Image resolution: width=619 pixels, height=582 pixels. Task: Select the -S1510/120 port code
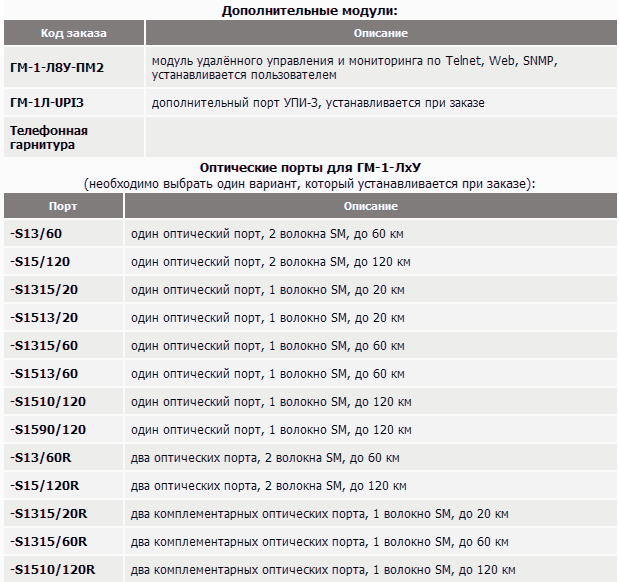[x=47, y=402]
